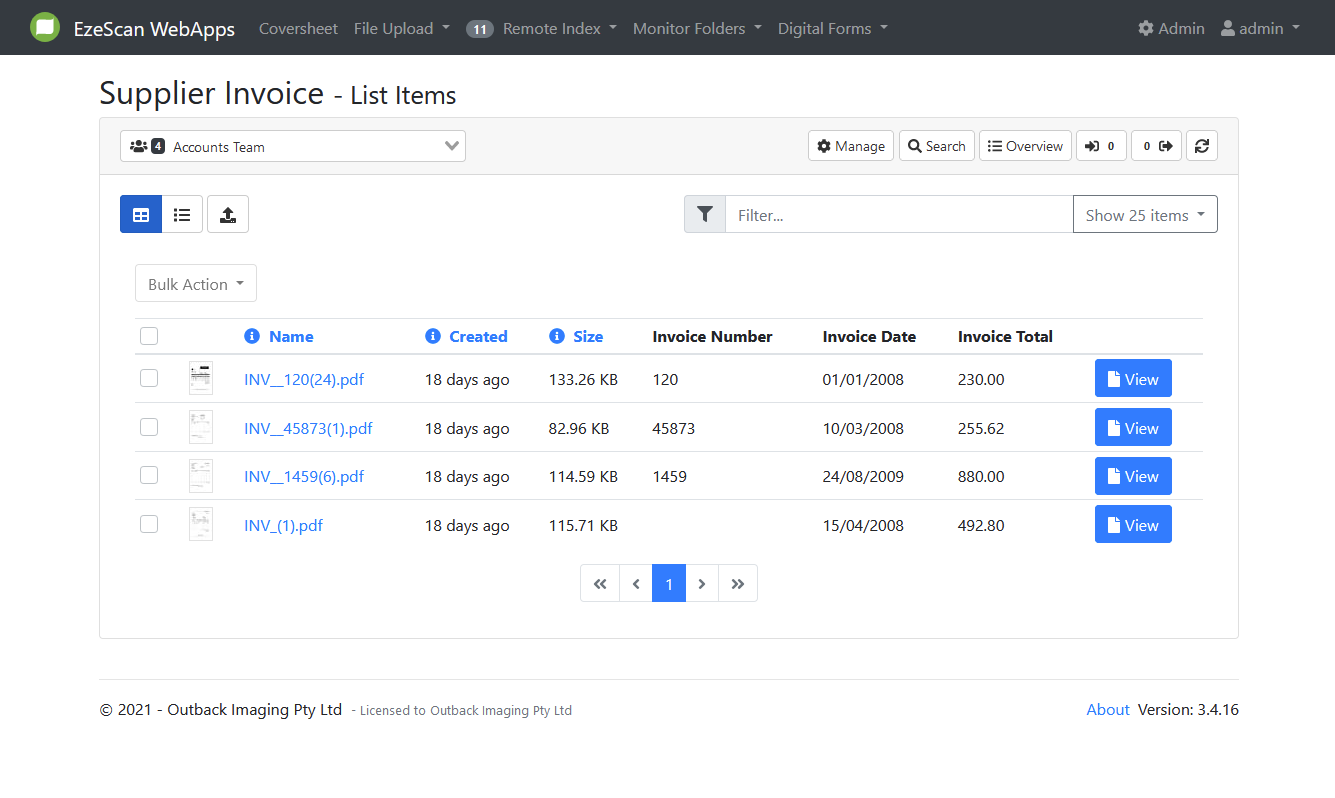Open the Monitor Folders menu
The height and width of the screenshot is (798, 1335).
[x=697, y=29]
